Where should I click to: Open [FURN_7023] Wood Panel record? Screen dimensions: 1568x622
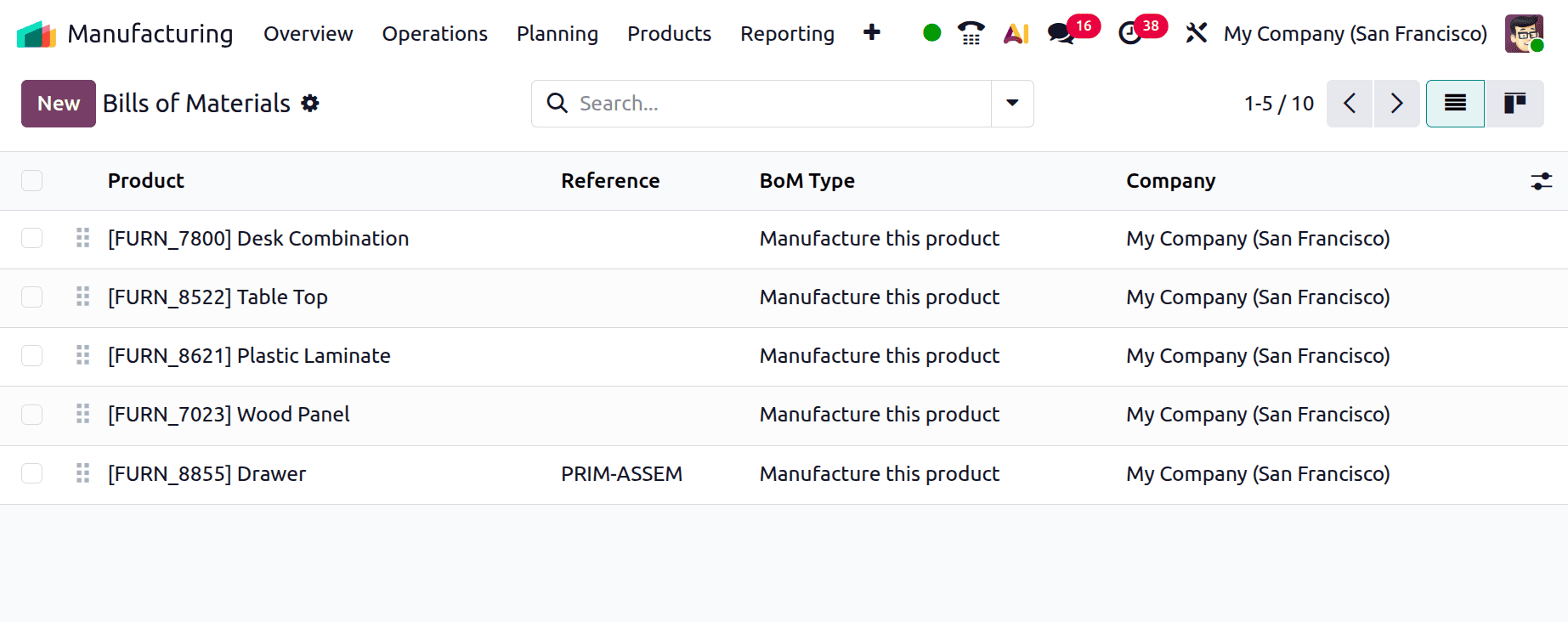pyautogui.click(x=229, y=415)
